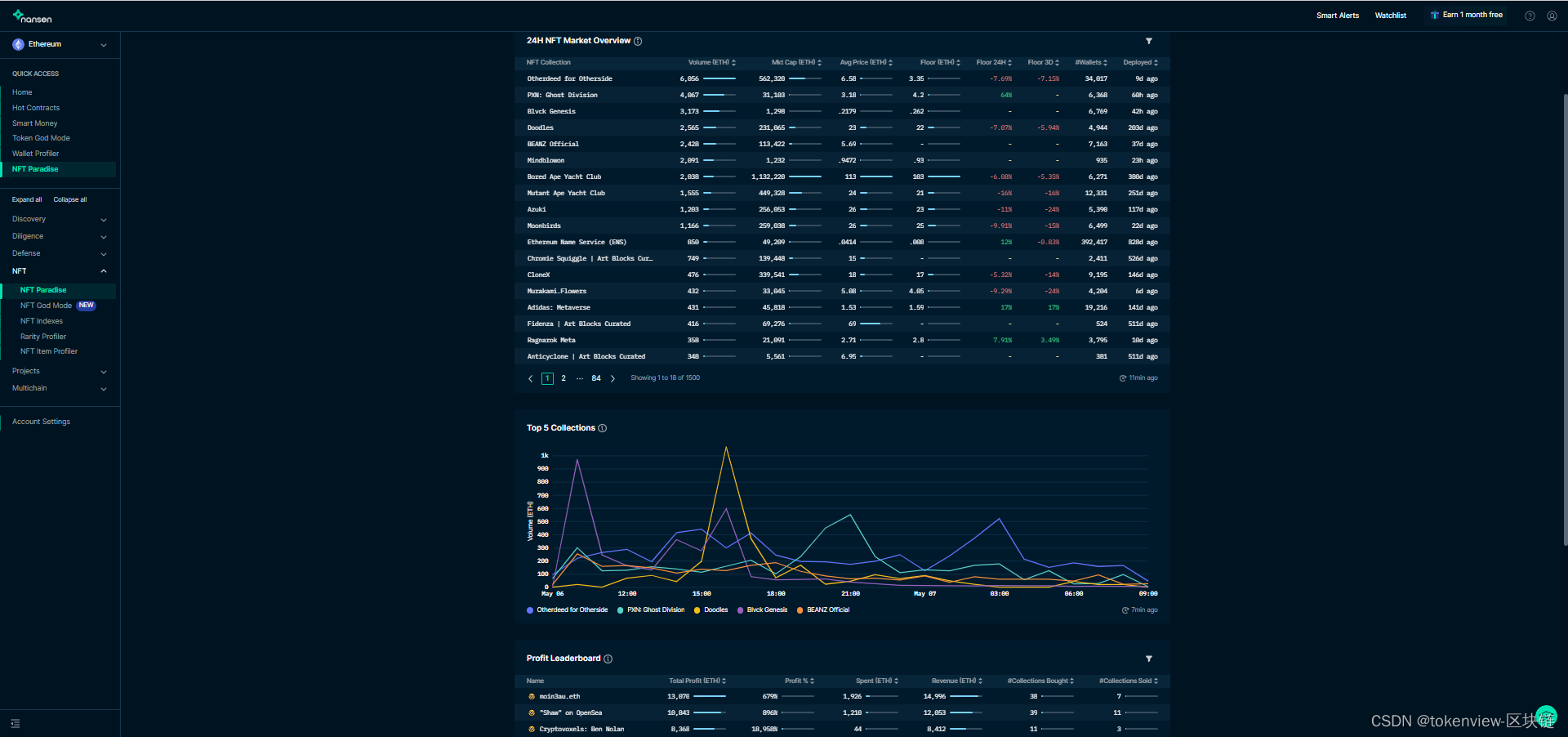The height and width of the screenshot is (737, 1568).
Task: Go to next page of market table
Action: click(612, 378)
